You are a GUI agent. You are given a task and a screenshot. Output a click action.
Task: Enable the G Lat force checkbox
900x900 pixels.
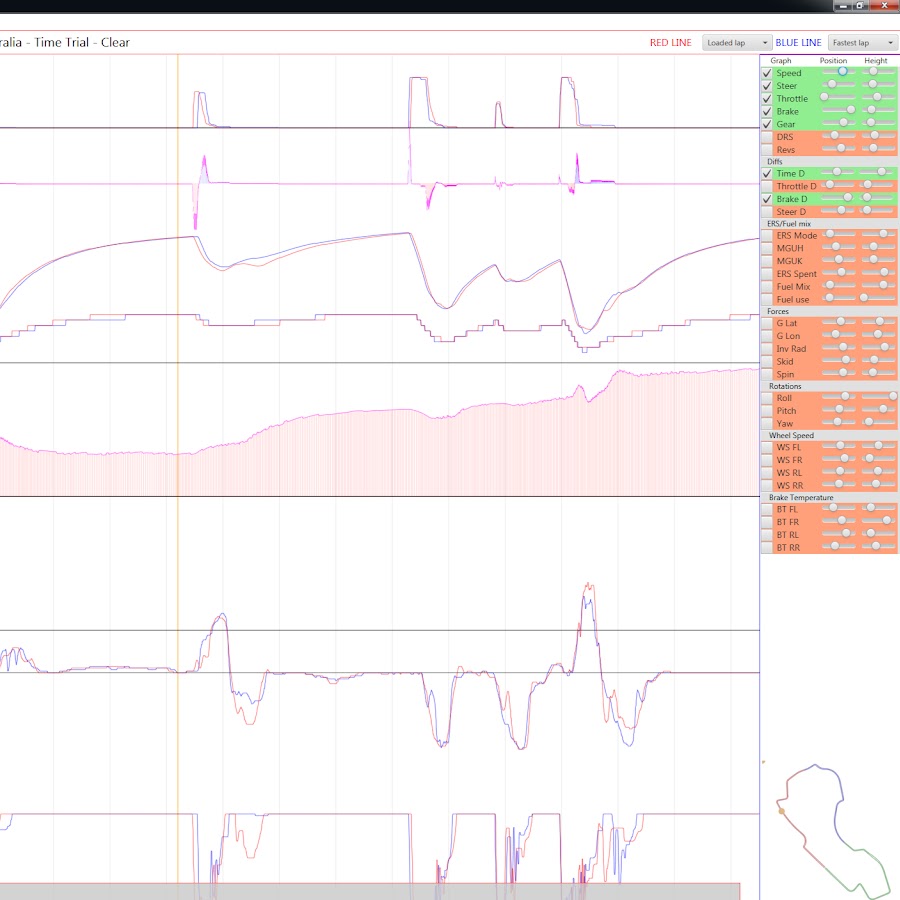coord(767,323)
